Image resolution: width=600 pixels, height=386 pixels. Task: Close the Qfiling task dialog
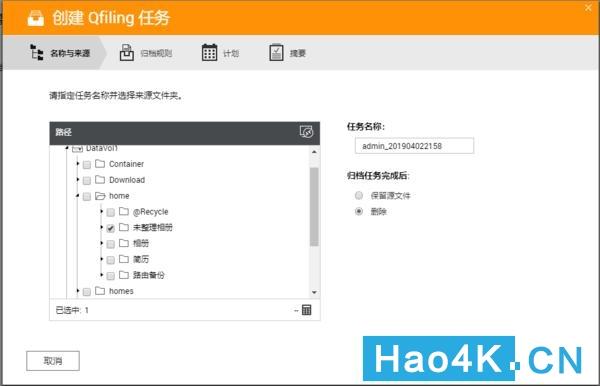(588, 8)
